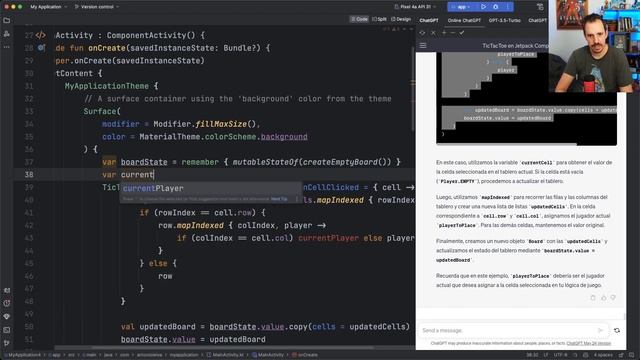Select currentPlayer autocomplete suggestion
The image size is (640, 360).
point(211,188)
